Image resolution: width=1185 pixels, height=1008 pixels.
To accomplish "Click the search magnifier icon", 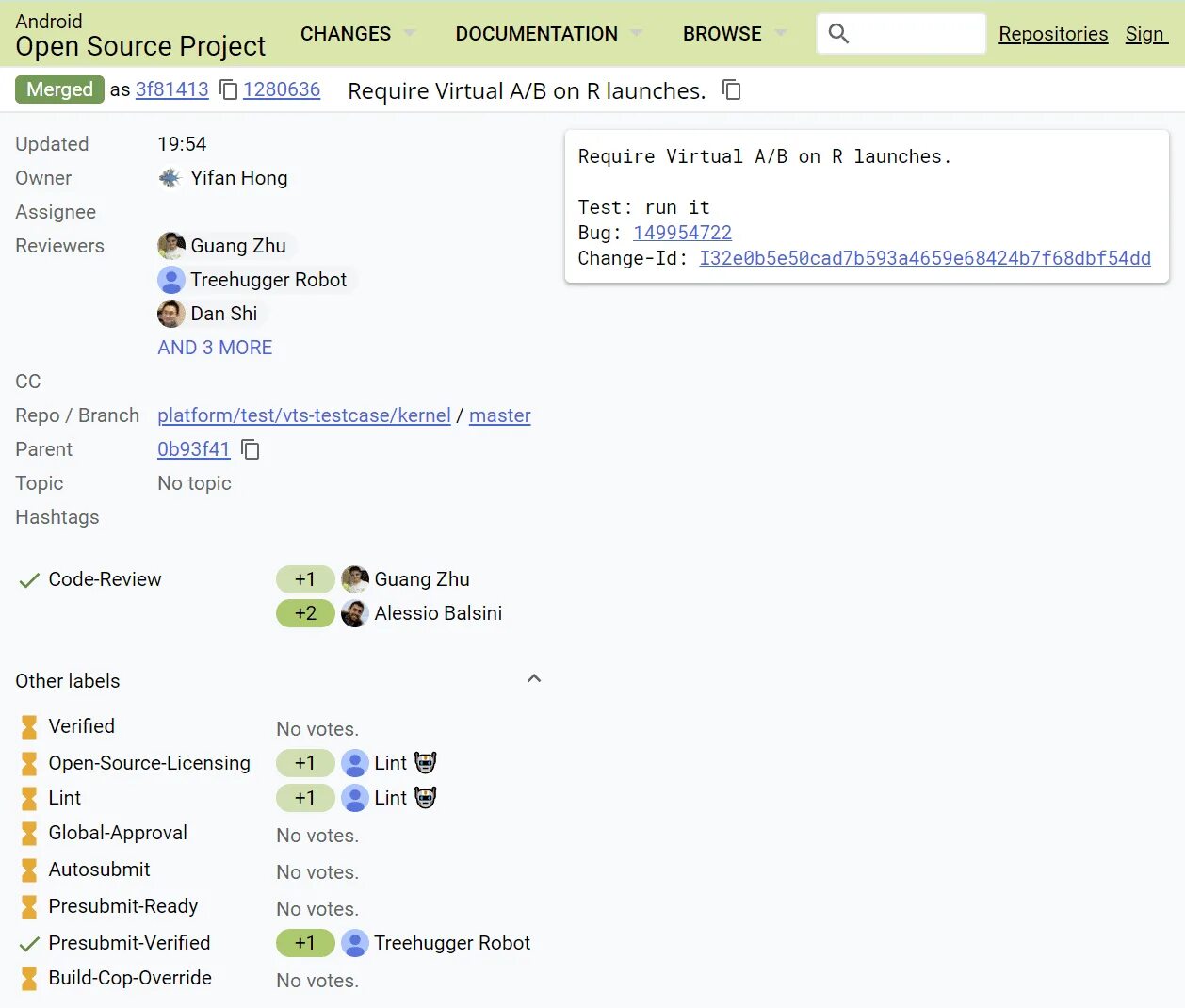I will (x=838, y=34).
